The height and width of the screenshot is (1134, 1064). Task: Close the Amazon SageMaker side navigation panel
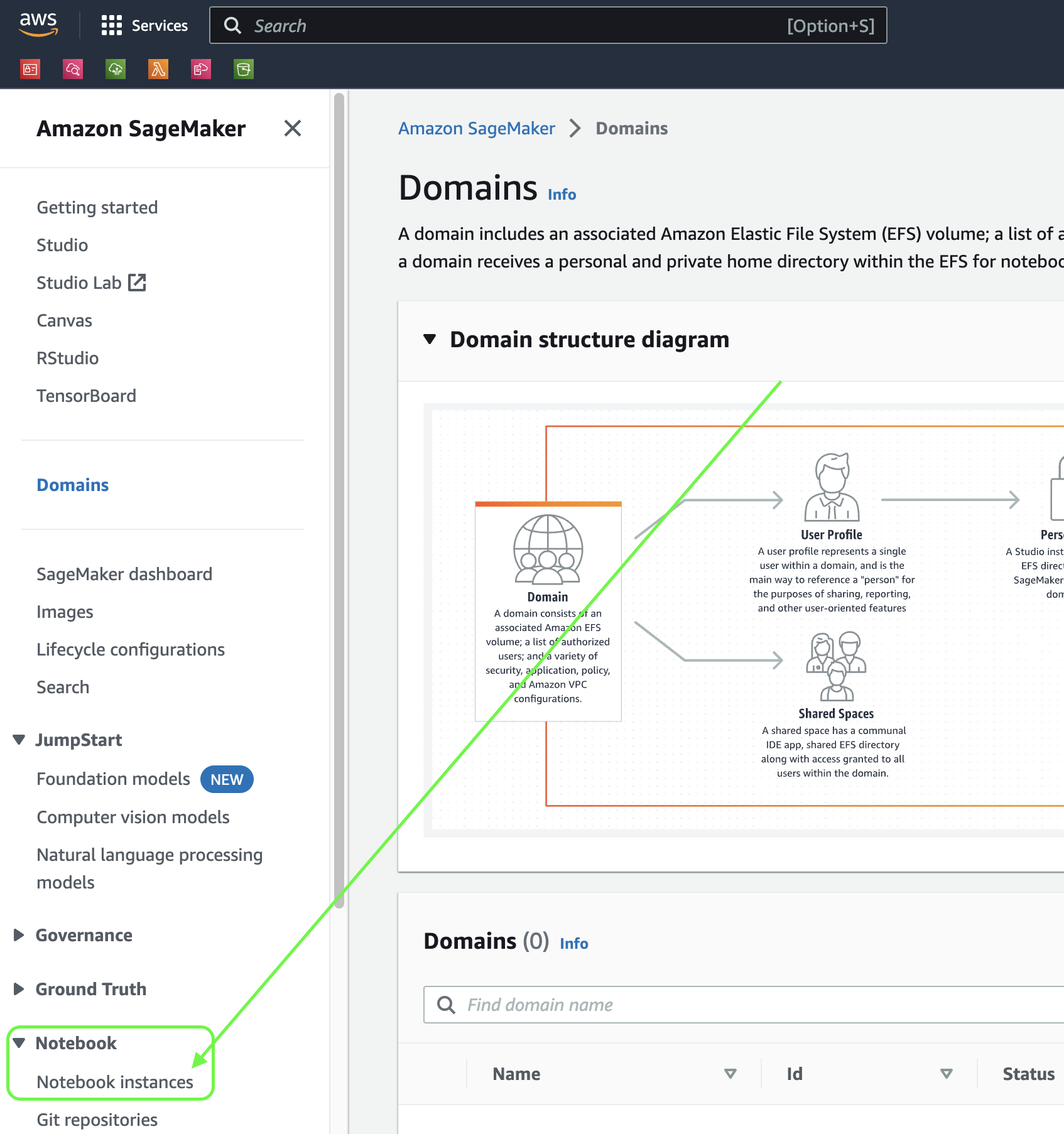point(293,129)
